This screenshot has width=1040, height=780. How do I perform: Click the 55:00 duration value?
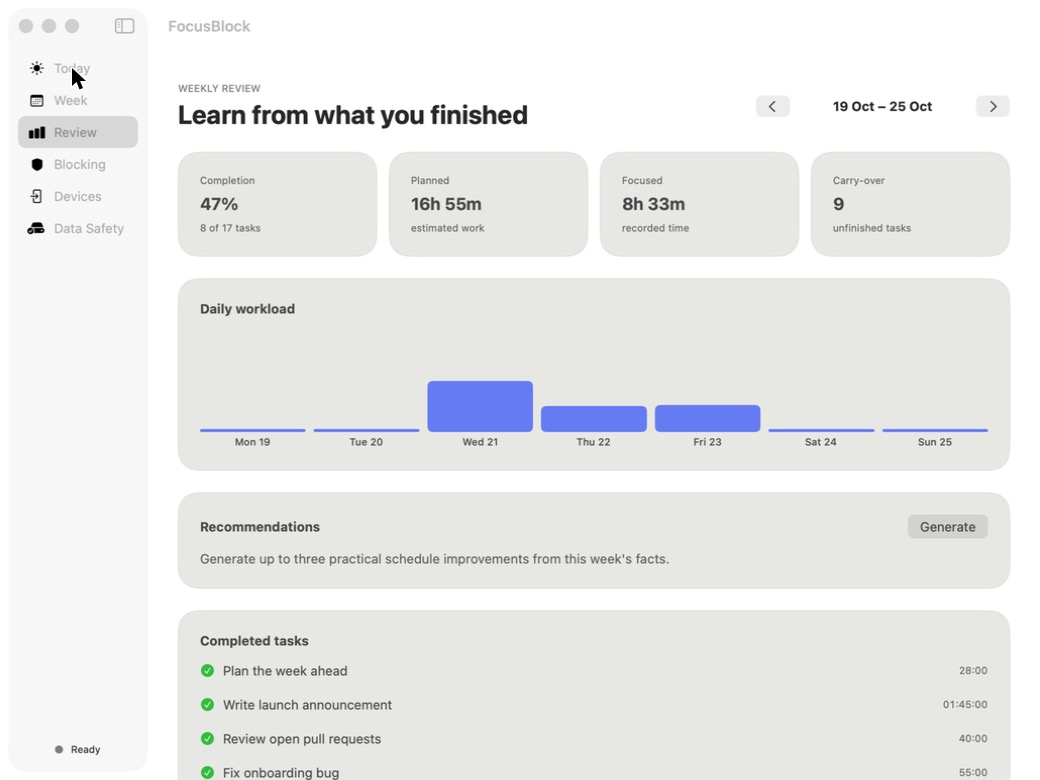tap(973, 772)
